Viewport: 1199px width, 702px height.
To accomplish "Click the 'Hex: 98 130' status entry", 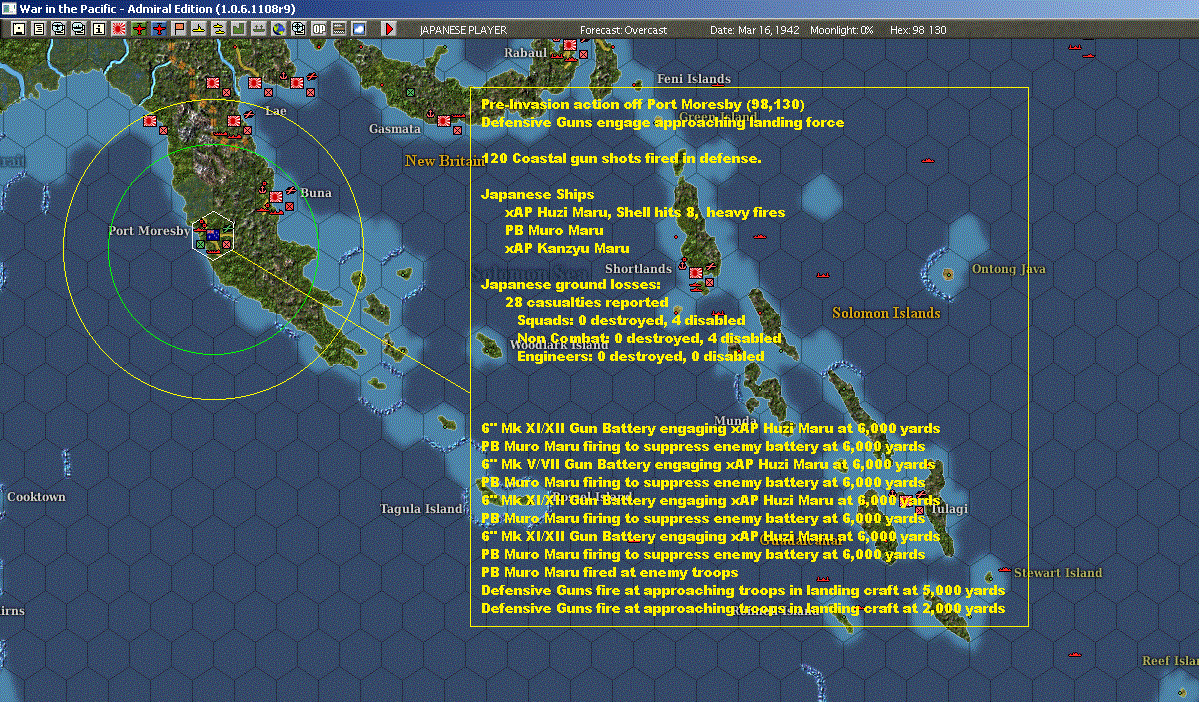I will click(x=918, y=30).
